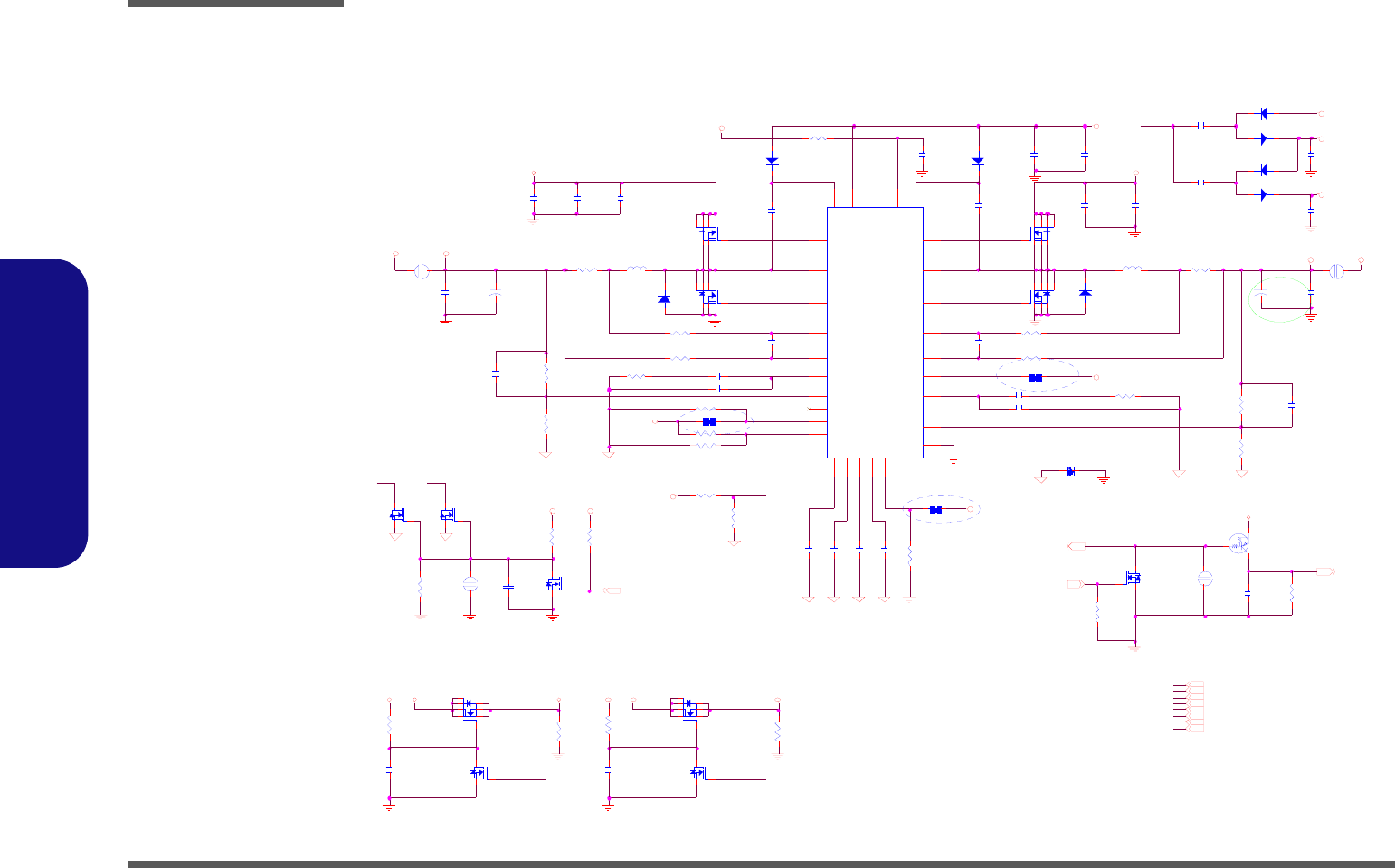Click the Schottky diode left of the left MOSFET pair

coord(664,298)
